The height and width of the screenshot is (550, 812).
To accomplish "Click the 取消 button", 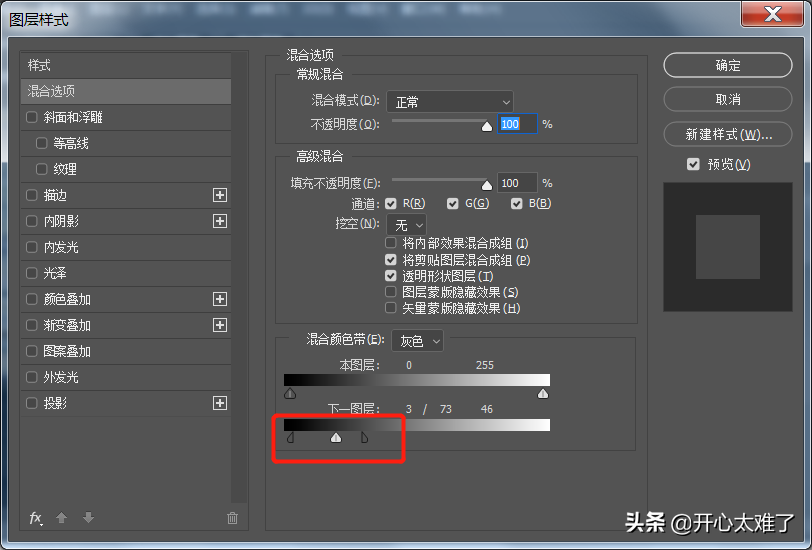I will coord(728,99).
